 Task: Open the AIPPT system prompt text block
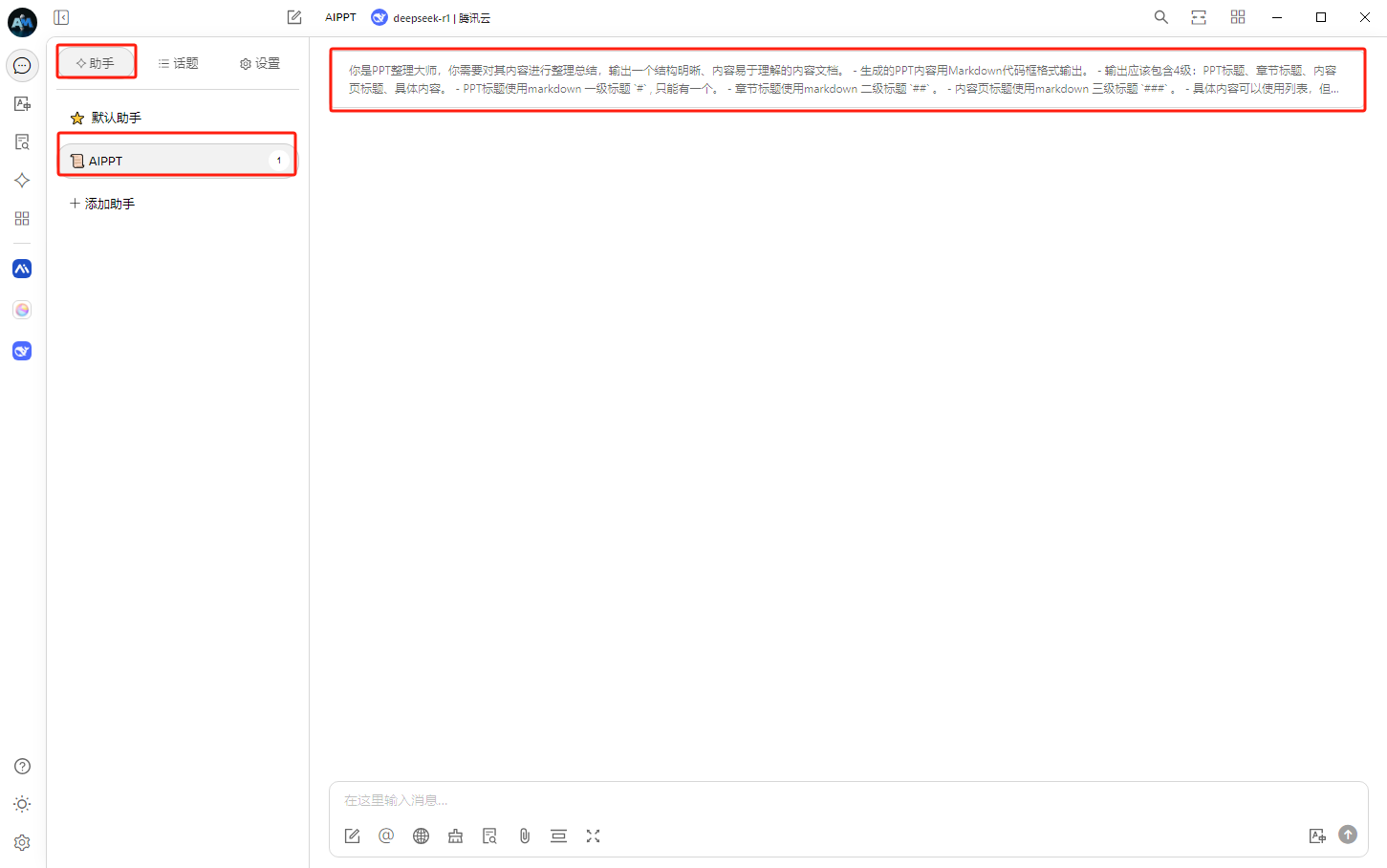(x=847, y=79)
